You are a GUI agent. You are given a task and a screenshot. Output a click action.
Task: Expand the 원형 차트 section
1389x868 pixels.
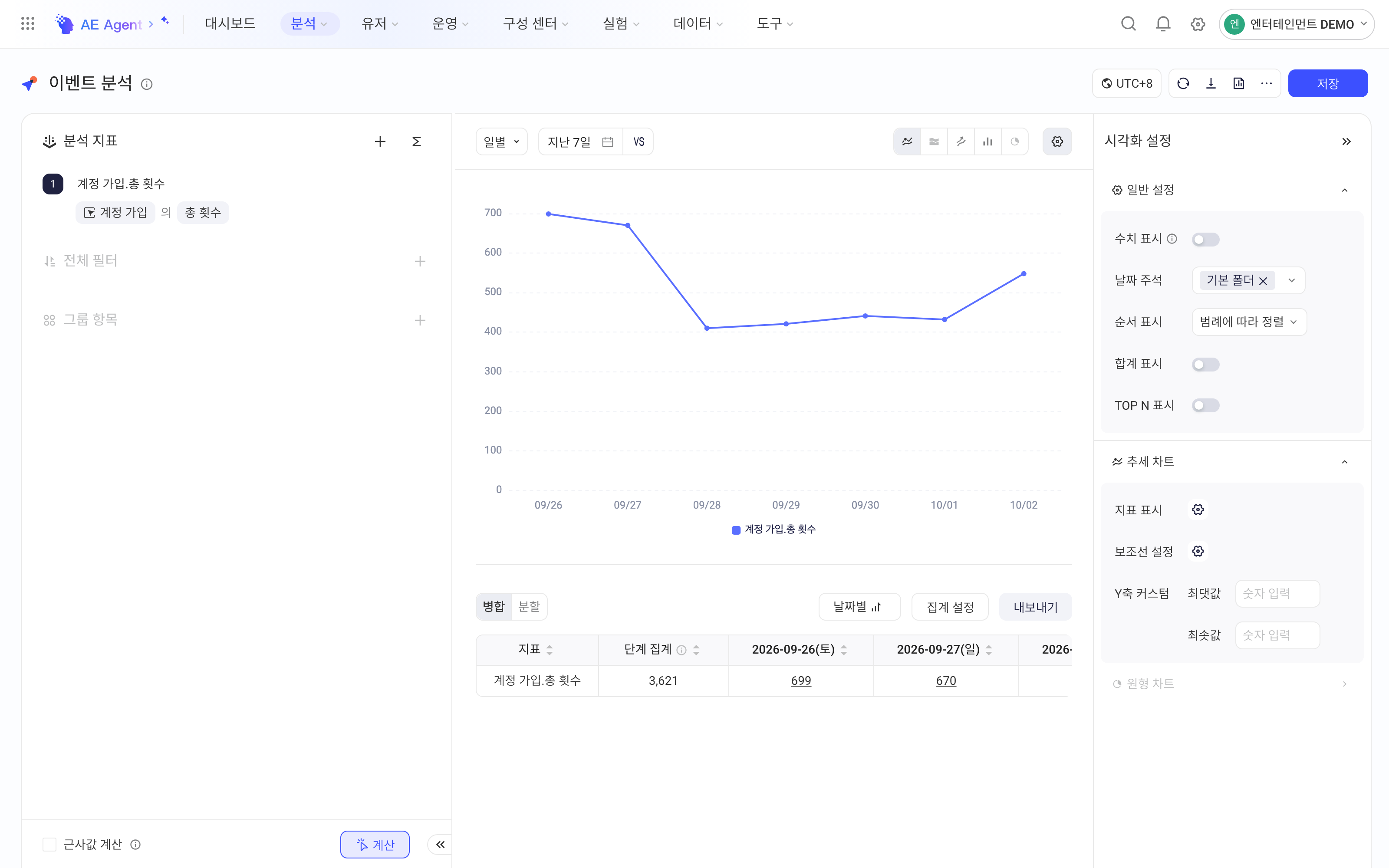1345,684
